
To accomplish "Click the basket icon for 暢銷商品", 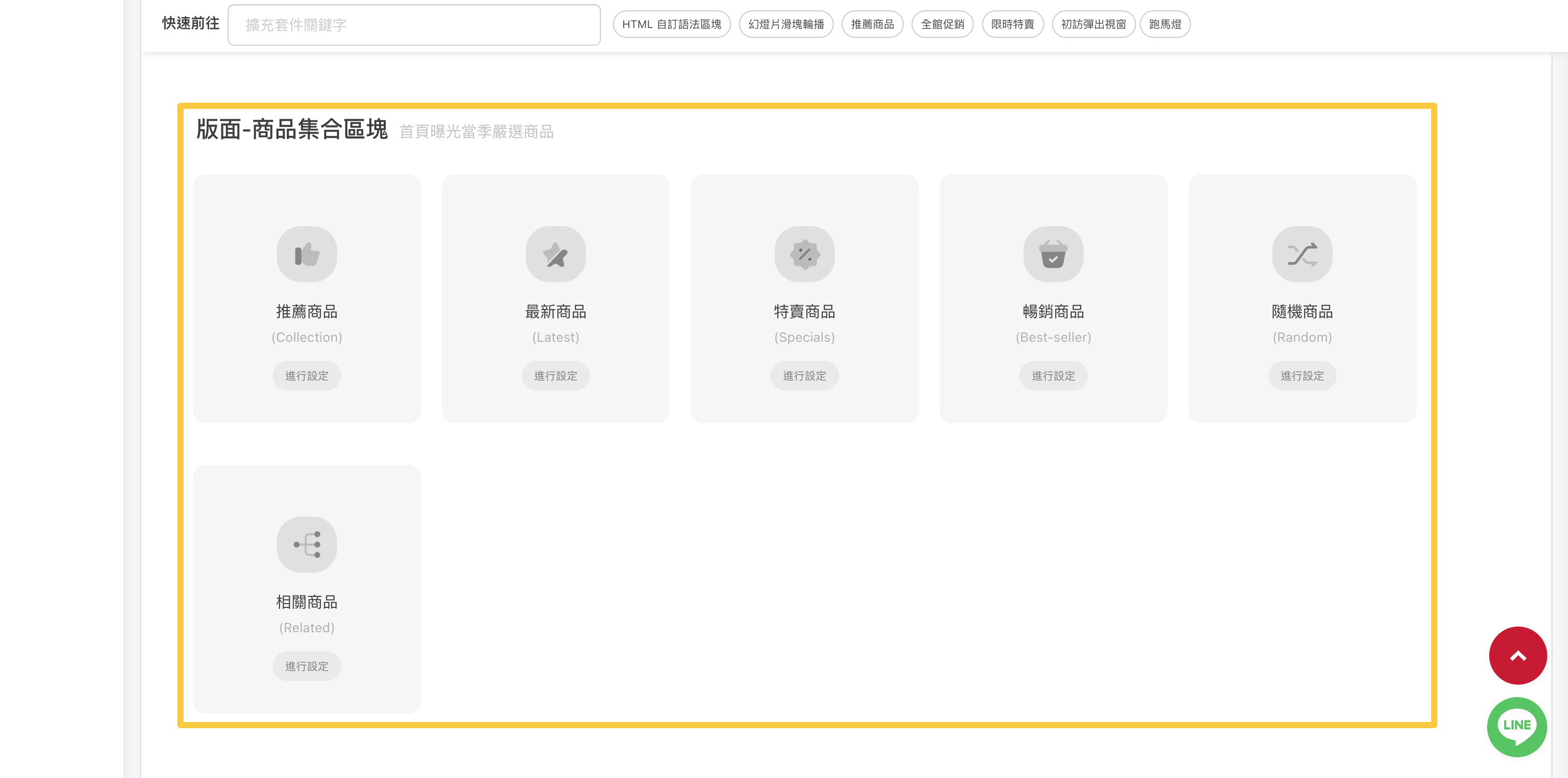I will (x=1054, y=255).
